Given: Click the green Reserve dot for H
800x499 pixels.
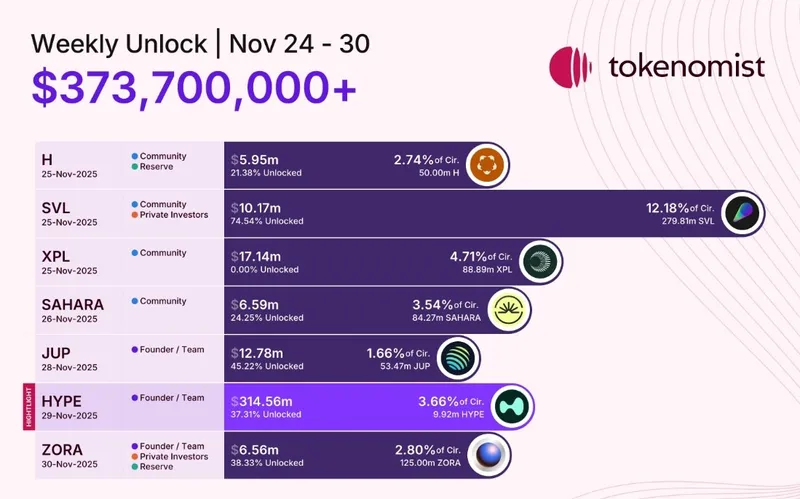Looking at the screenshot, I should coord(133,166).
